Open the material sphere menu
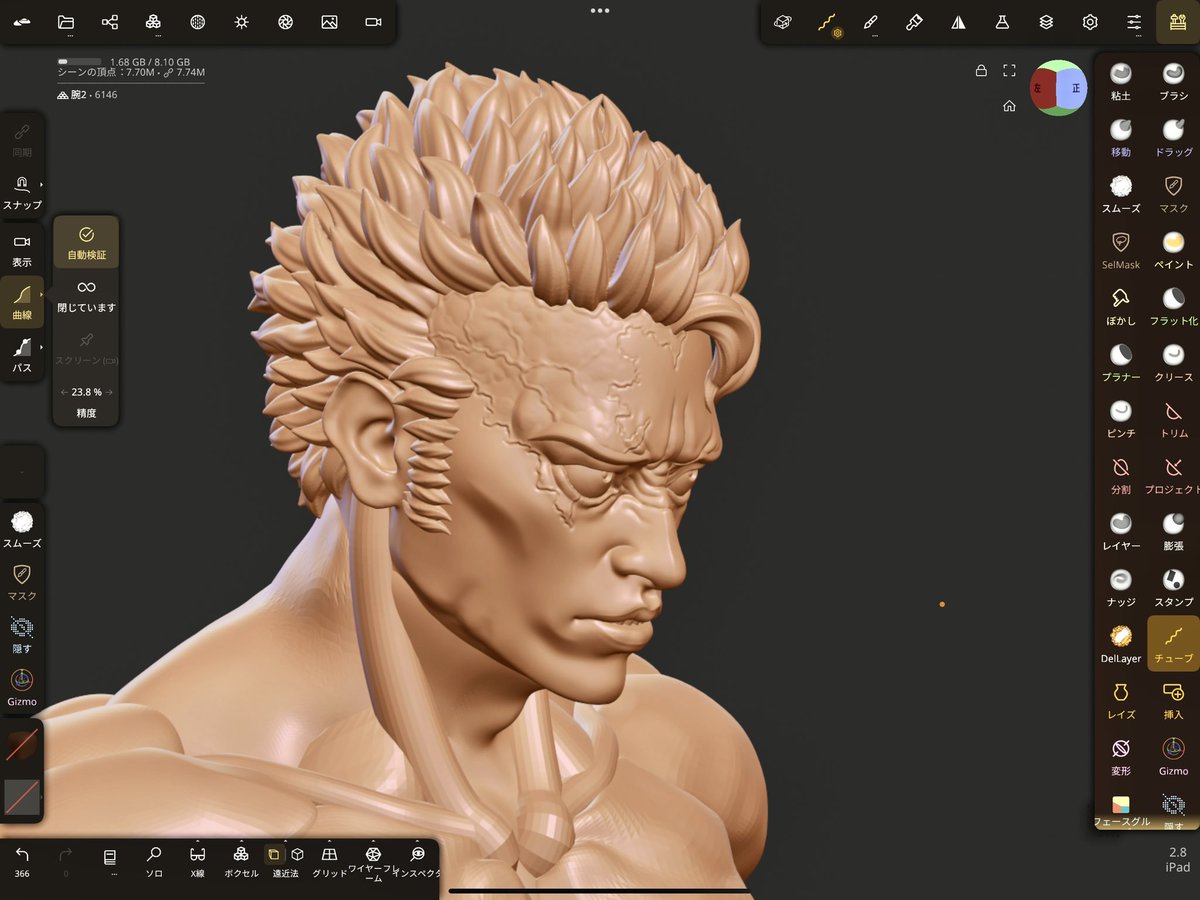Screen dimensions: 1200x900 tap(198, 22)
